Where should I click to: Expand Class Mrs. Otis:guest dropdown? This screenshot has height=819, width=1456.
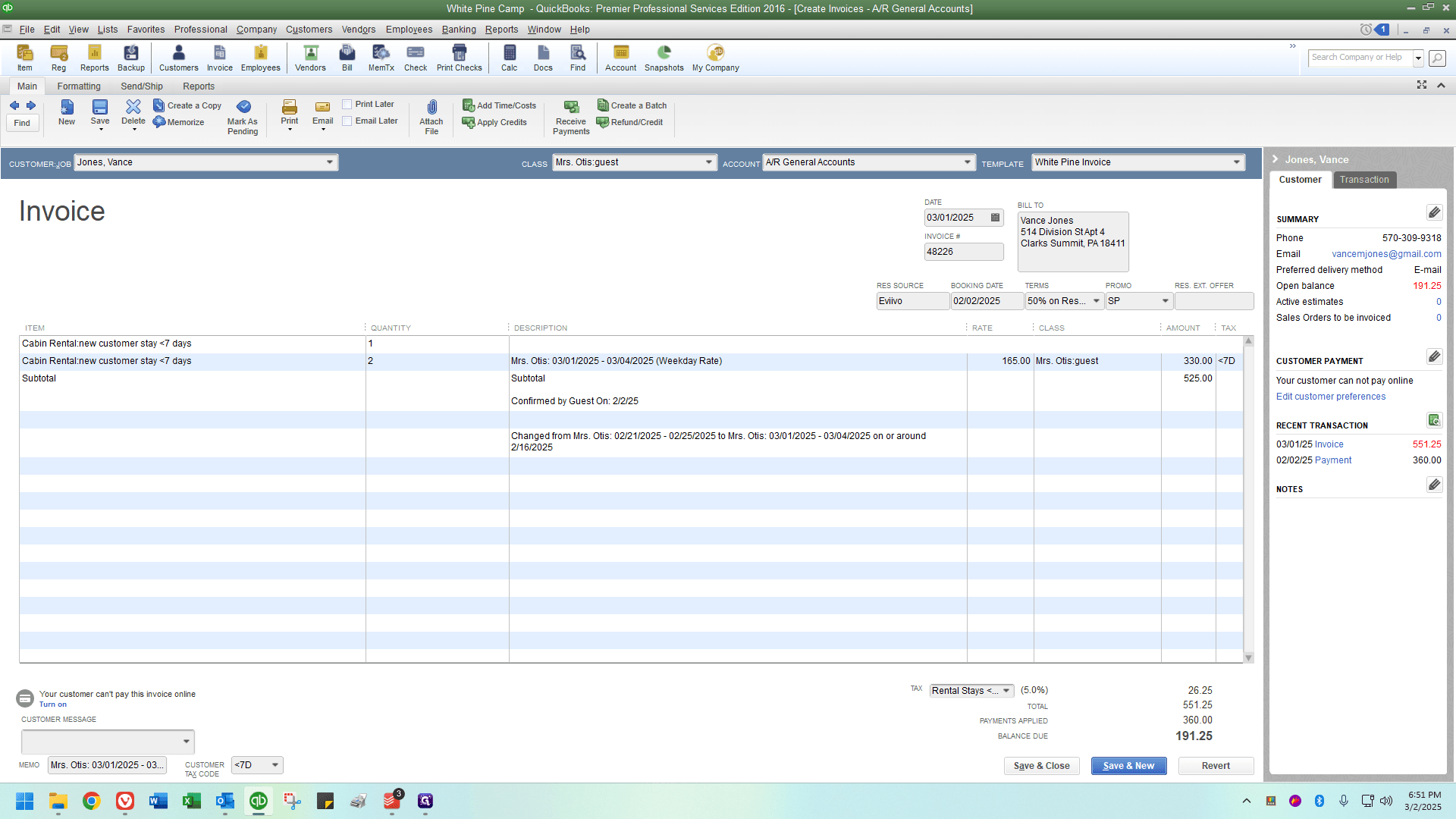[709, 162]
